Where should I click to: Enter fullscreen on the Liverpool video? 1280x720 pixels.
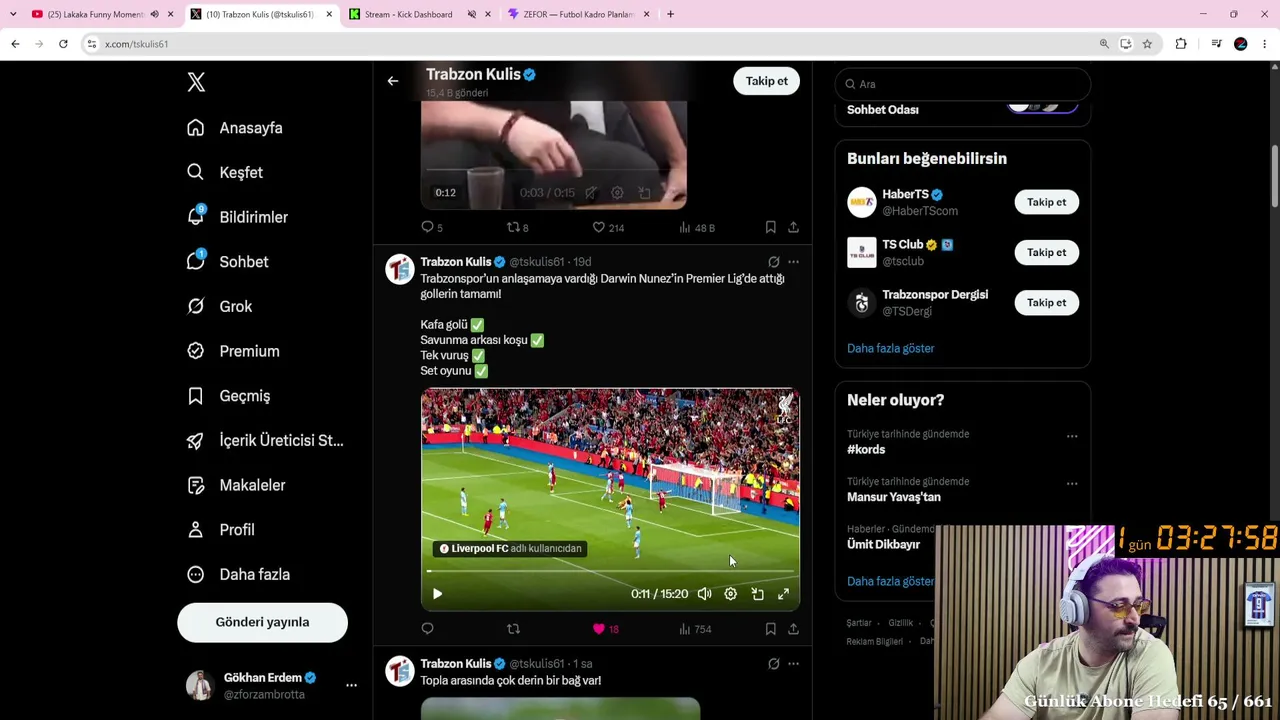pos(784,594)
